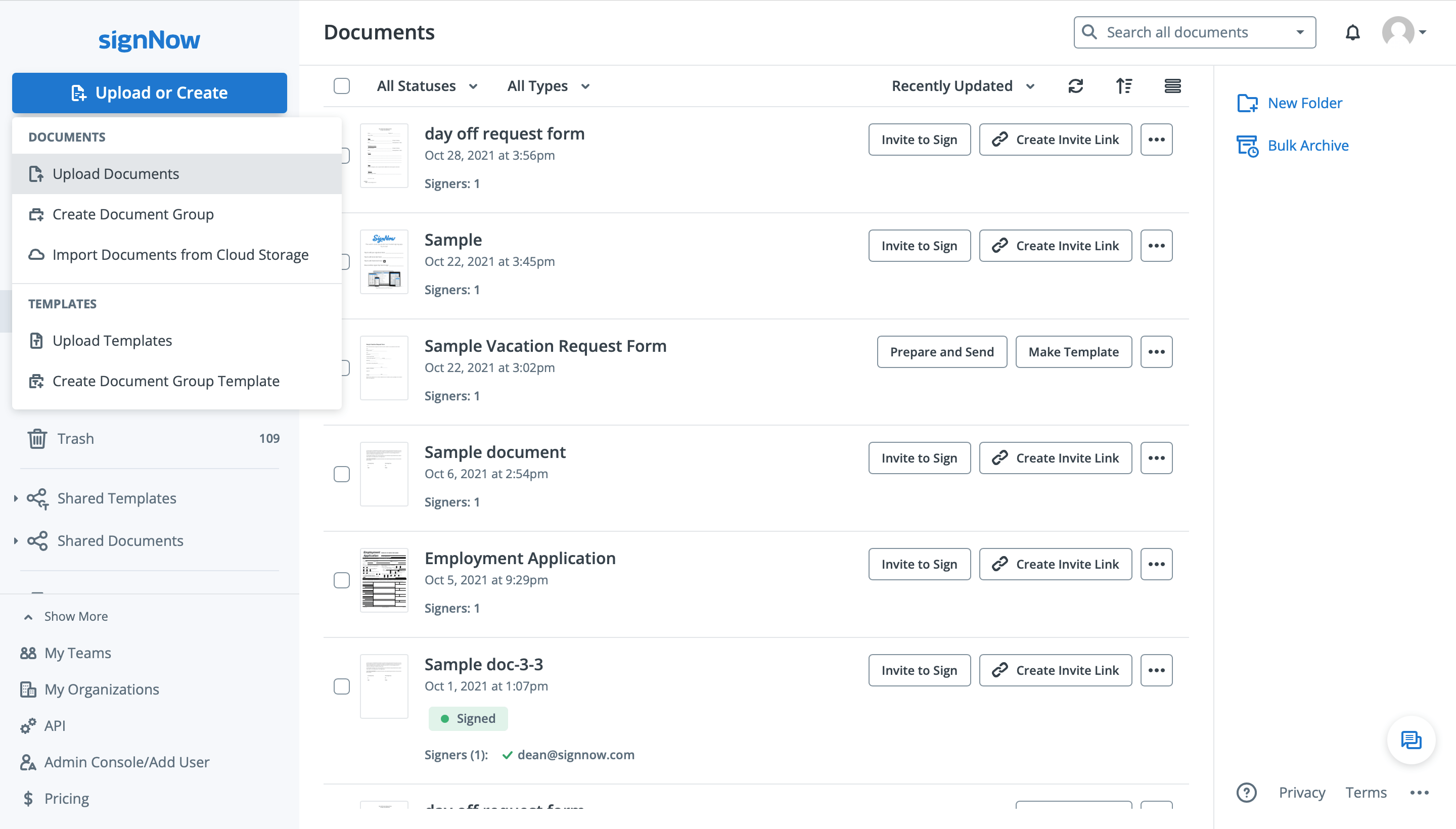Open the API settings

click(55, 725)
